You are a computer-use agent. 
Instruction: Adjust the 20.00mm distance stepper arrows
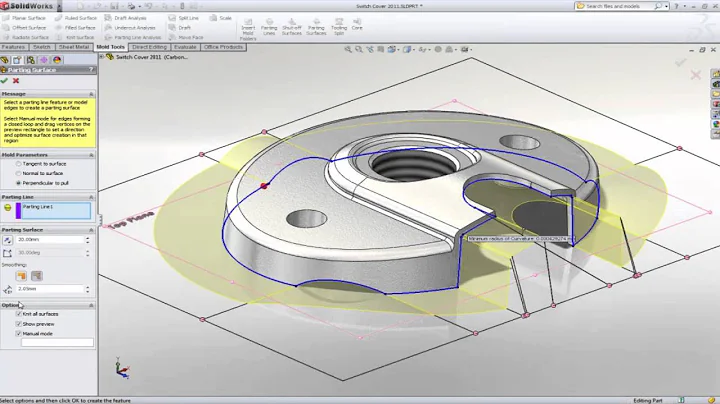[x=88, y=240]
